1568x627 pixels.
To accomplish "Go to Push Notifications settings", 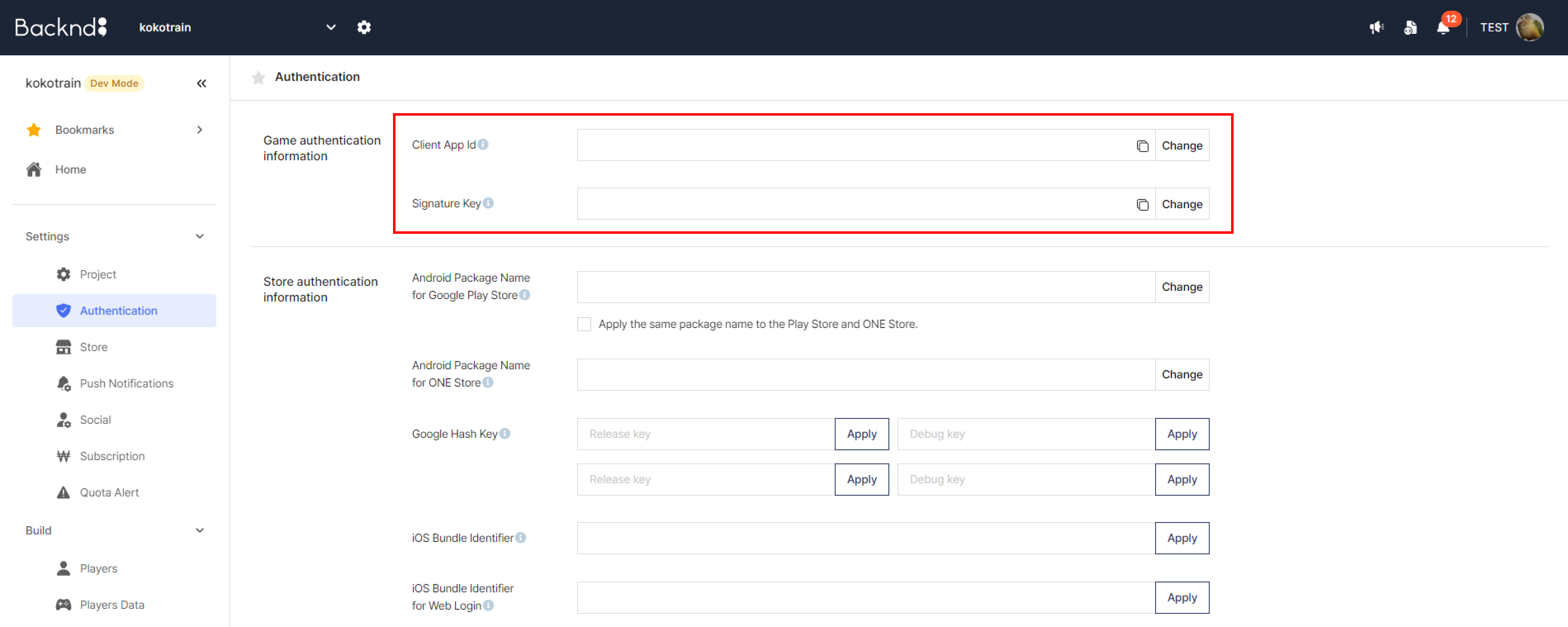I will (x=114, y=384).
